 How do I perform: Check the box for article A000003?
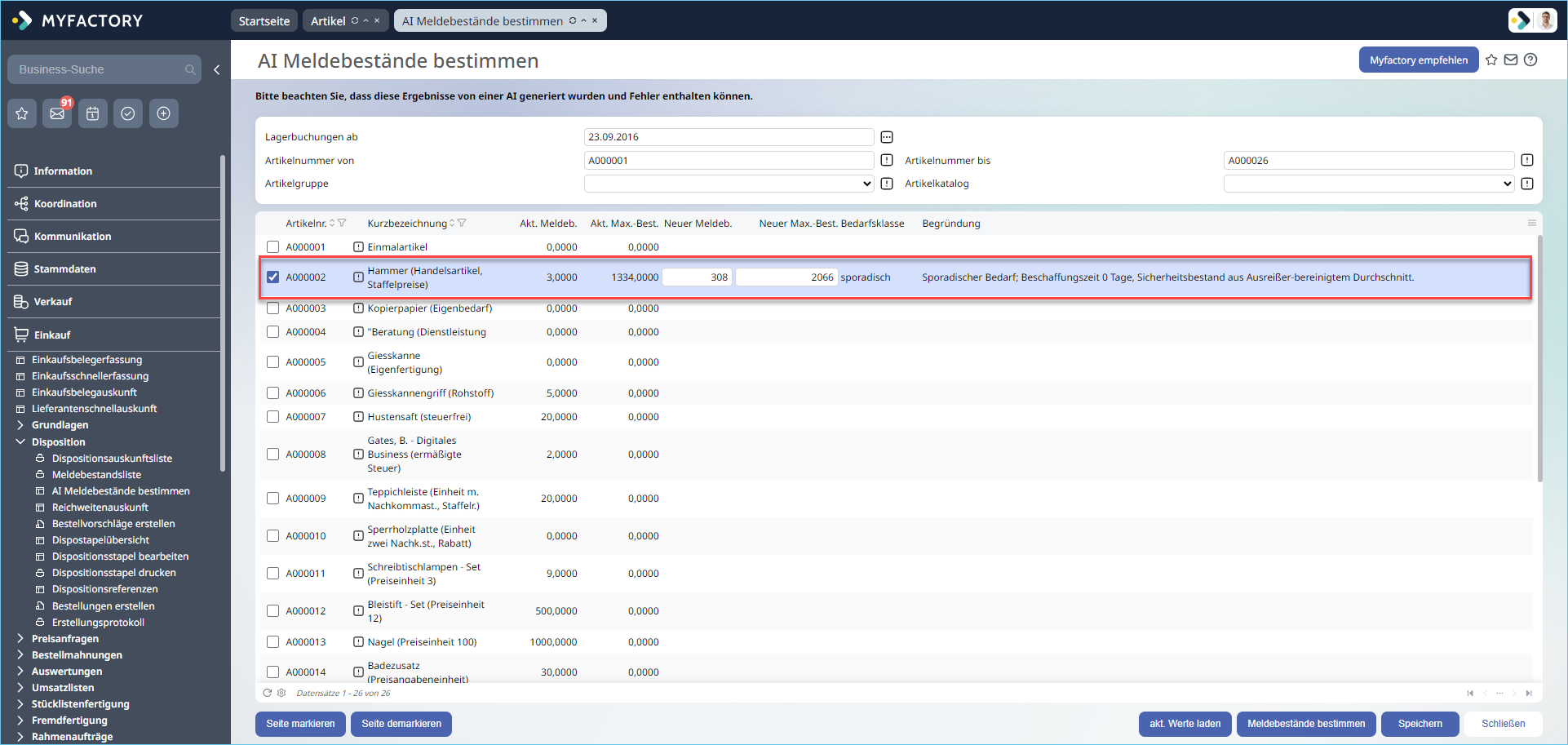272,308
